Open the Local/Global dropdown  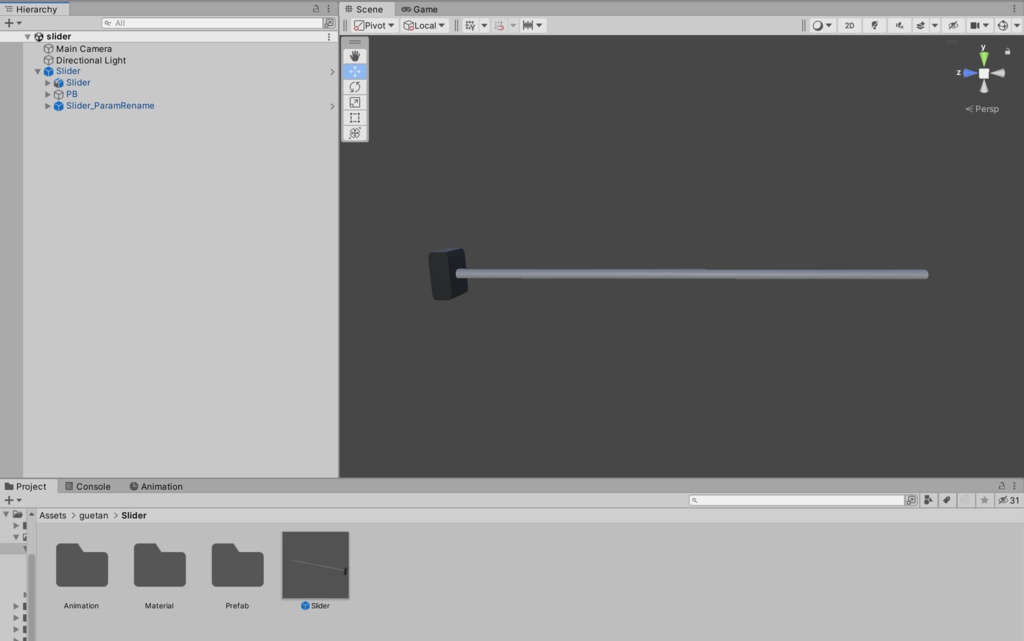424,25
